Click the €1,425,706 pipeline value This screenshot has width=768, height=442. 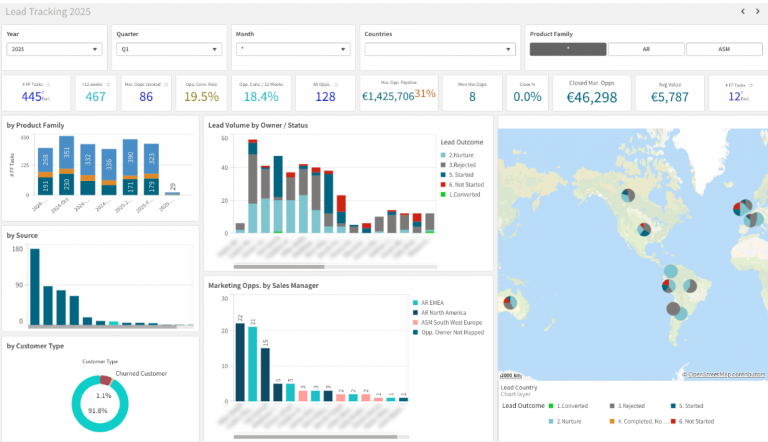[388, 97]
